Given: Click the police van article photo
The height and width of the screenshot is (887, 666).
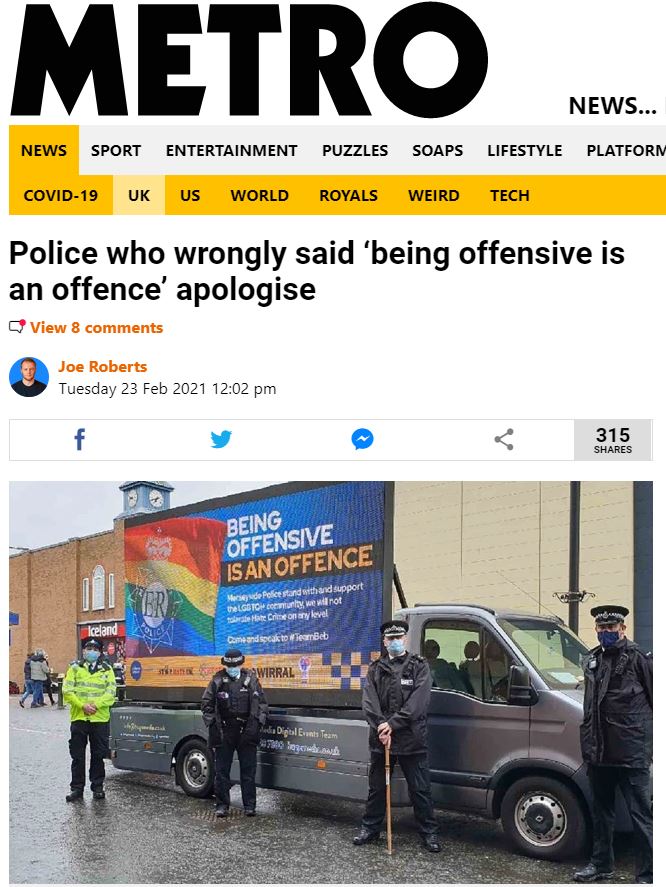Looking at the screenshot, I should (x=331, y=682).
